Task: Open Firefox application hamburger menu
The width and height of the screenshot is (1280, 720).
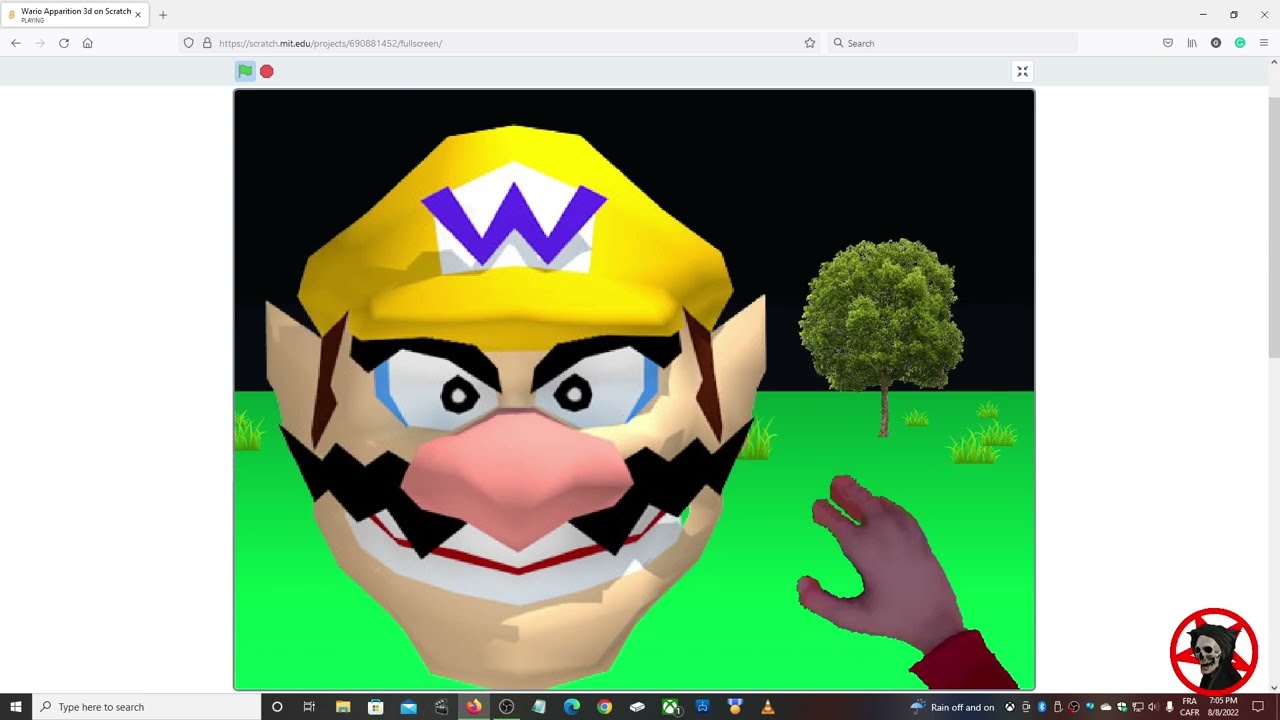Action: pos(1264,43)
